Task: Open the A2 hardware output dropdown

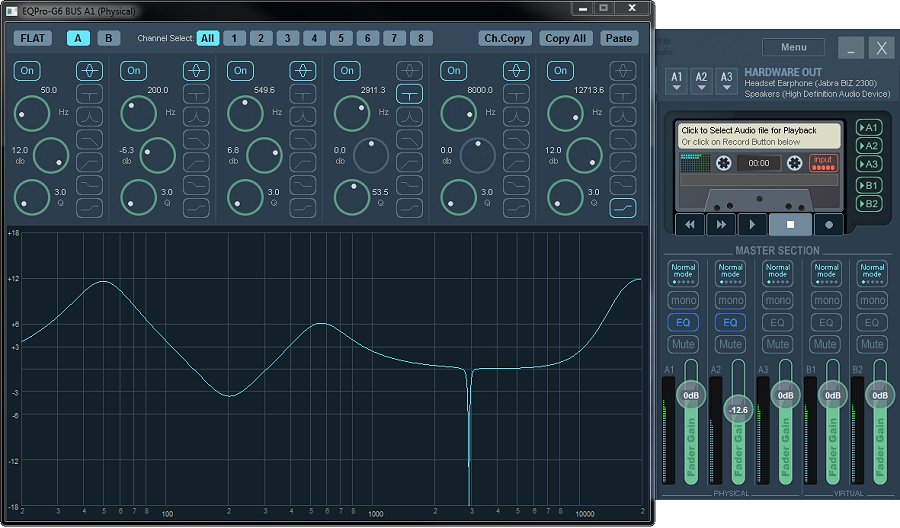Action: point(702,81)
